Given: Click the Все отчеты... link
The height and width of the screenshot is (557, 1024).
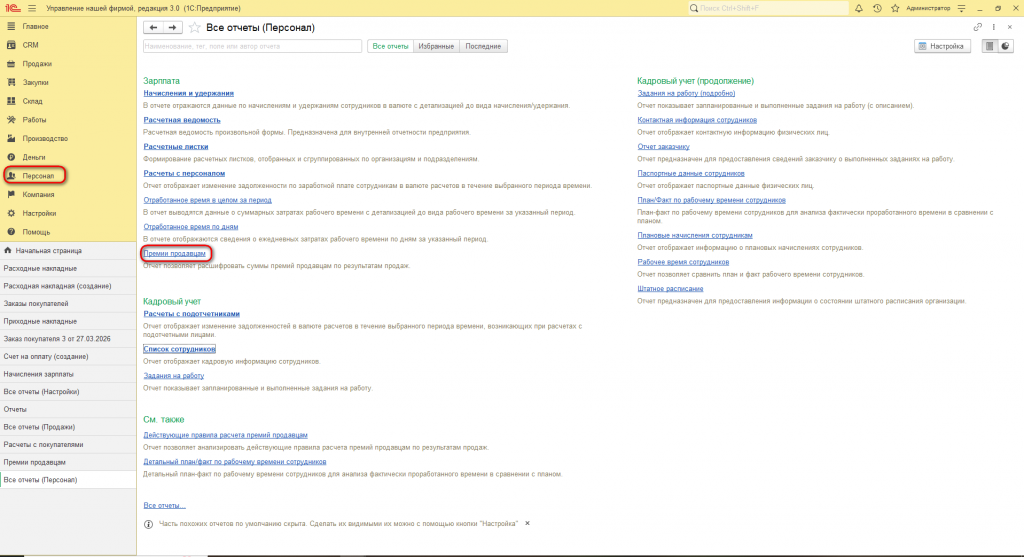Looking at the screenshot, I should [164, 505].
